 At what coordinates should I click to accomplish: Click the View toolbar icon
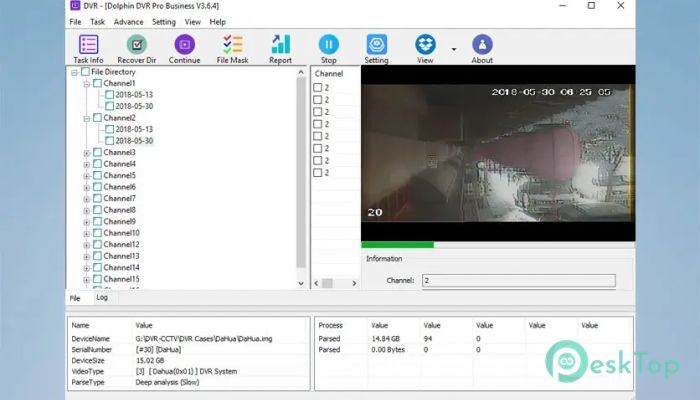point(425,49)
